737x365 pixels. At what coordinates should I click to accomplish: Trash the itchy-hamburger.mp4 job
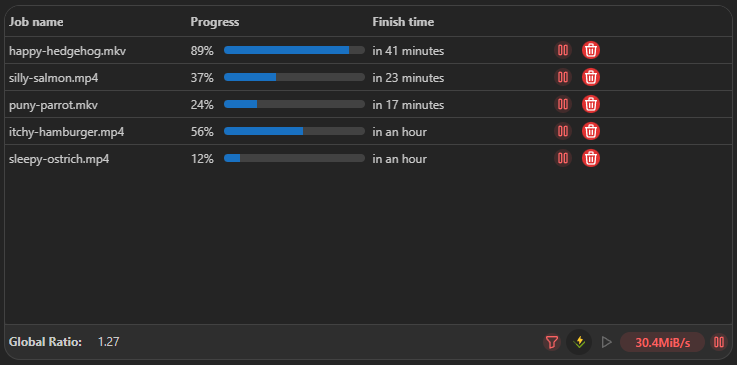[x=591, y=131]
